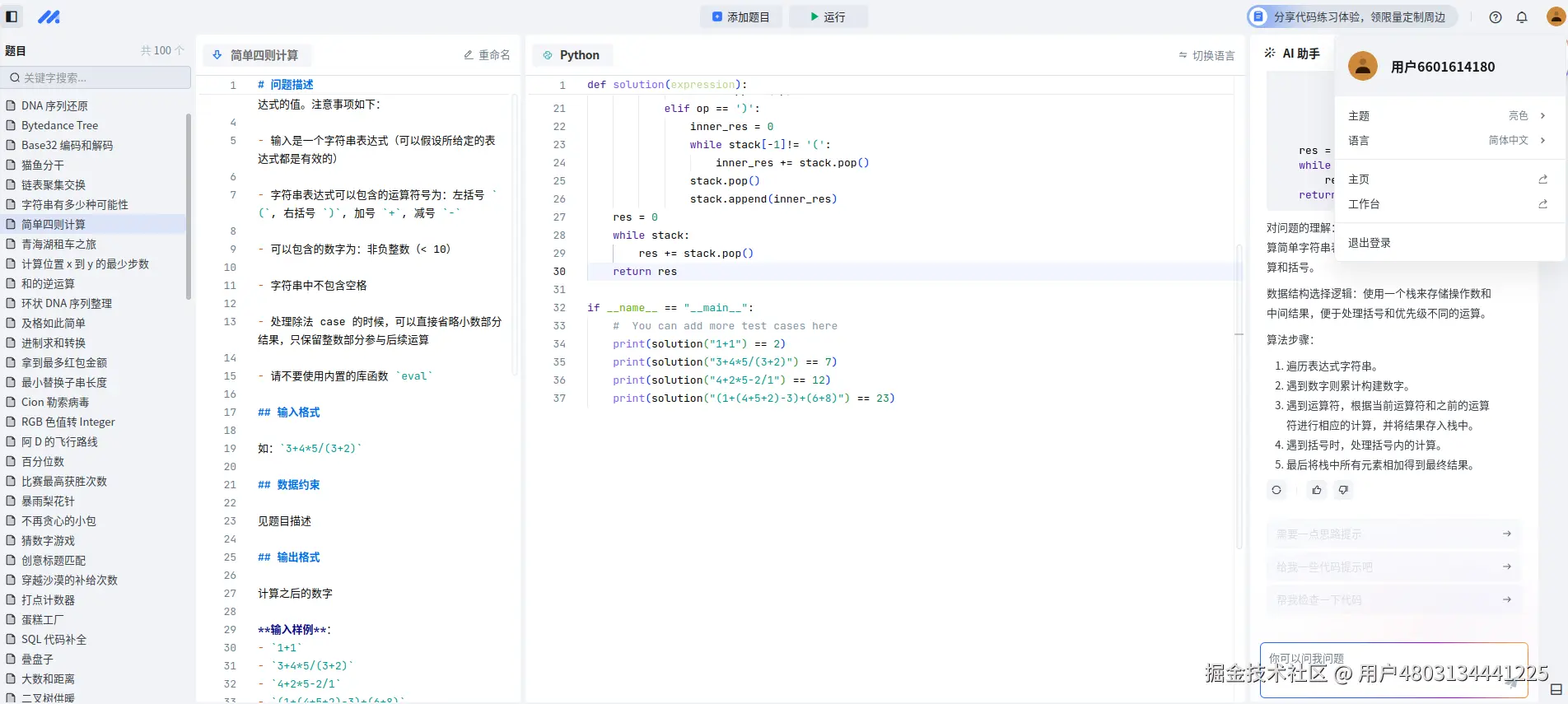The image size is (1568, 704).
Task: Click the download arrow icon beside 简单四则计算
Action: pos(217,55)
